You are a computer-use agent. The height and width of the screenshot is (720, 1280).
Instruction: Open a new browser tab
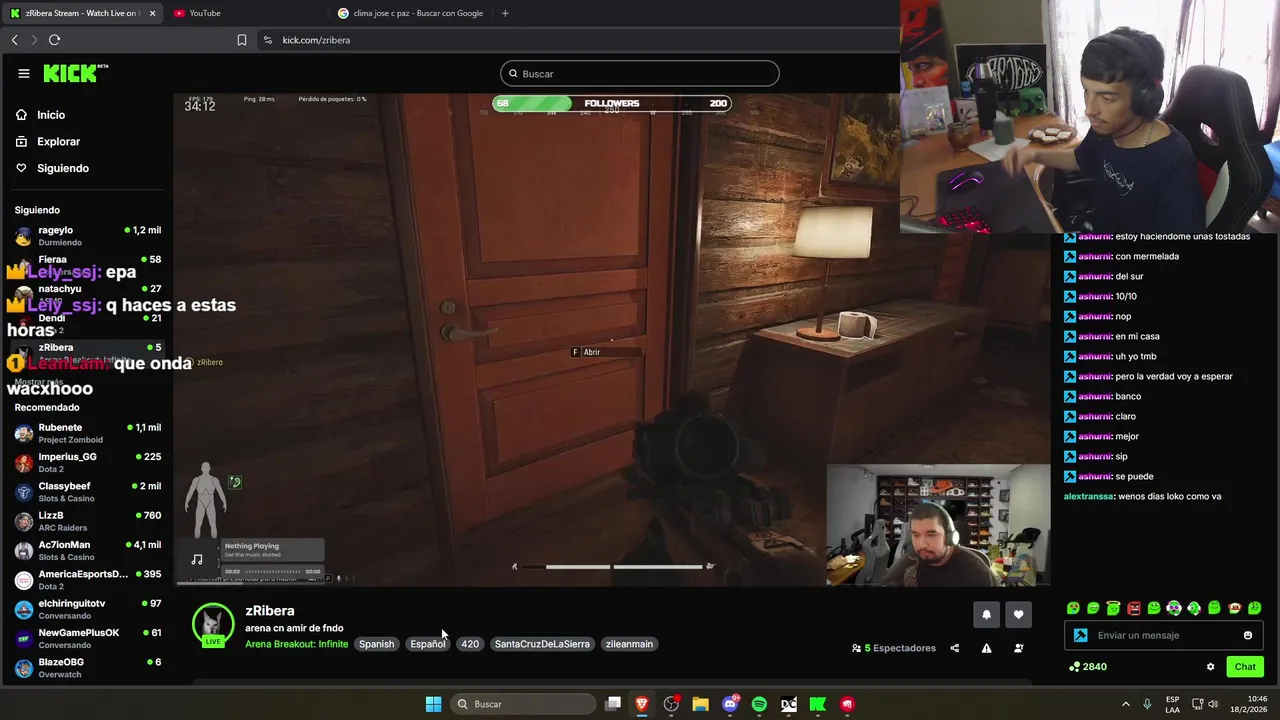coord(505,13)
